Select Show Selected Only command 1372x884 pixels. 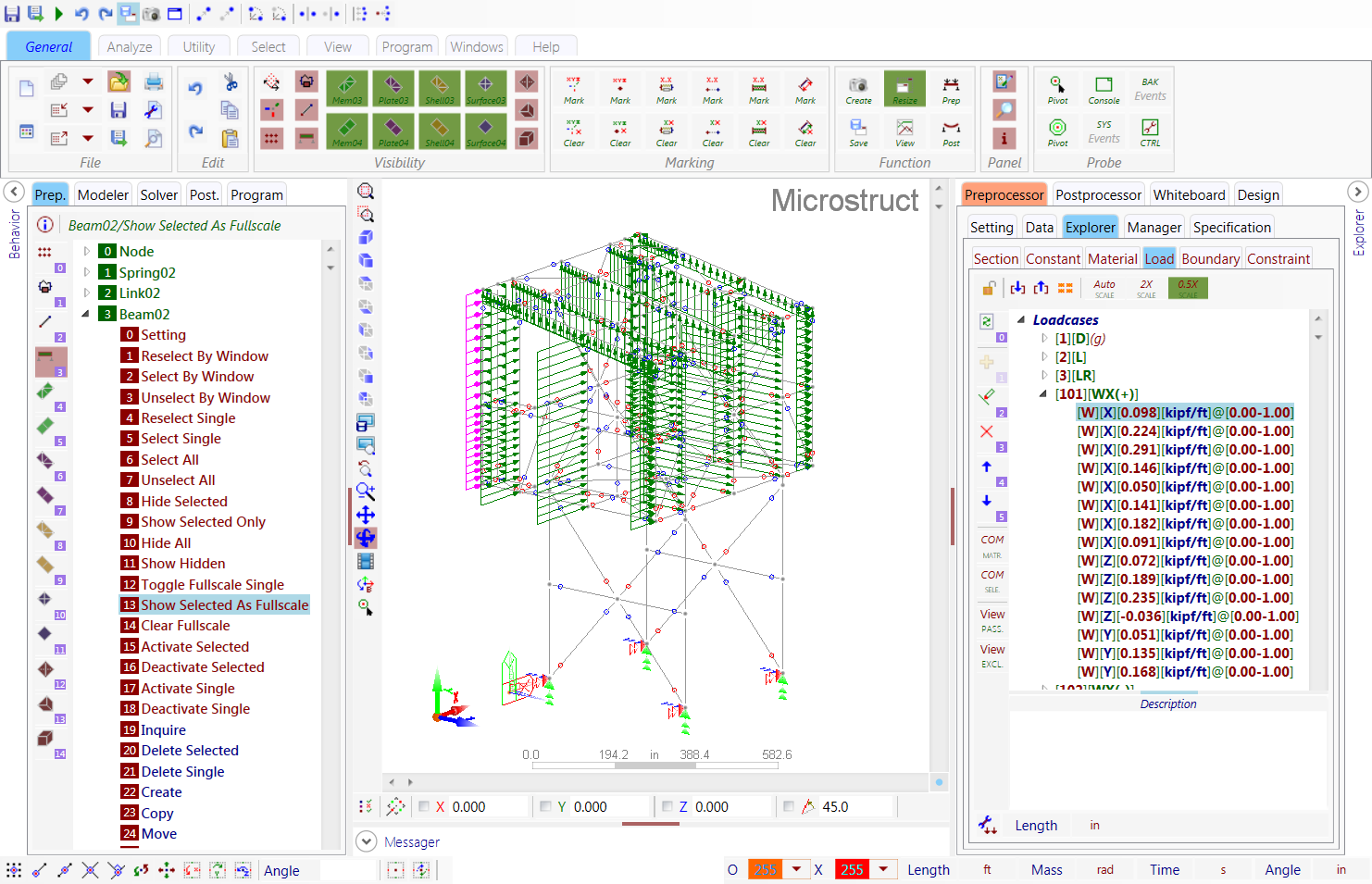[x=203, y=521]
